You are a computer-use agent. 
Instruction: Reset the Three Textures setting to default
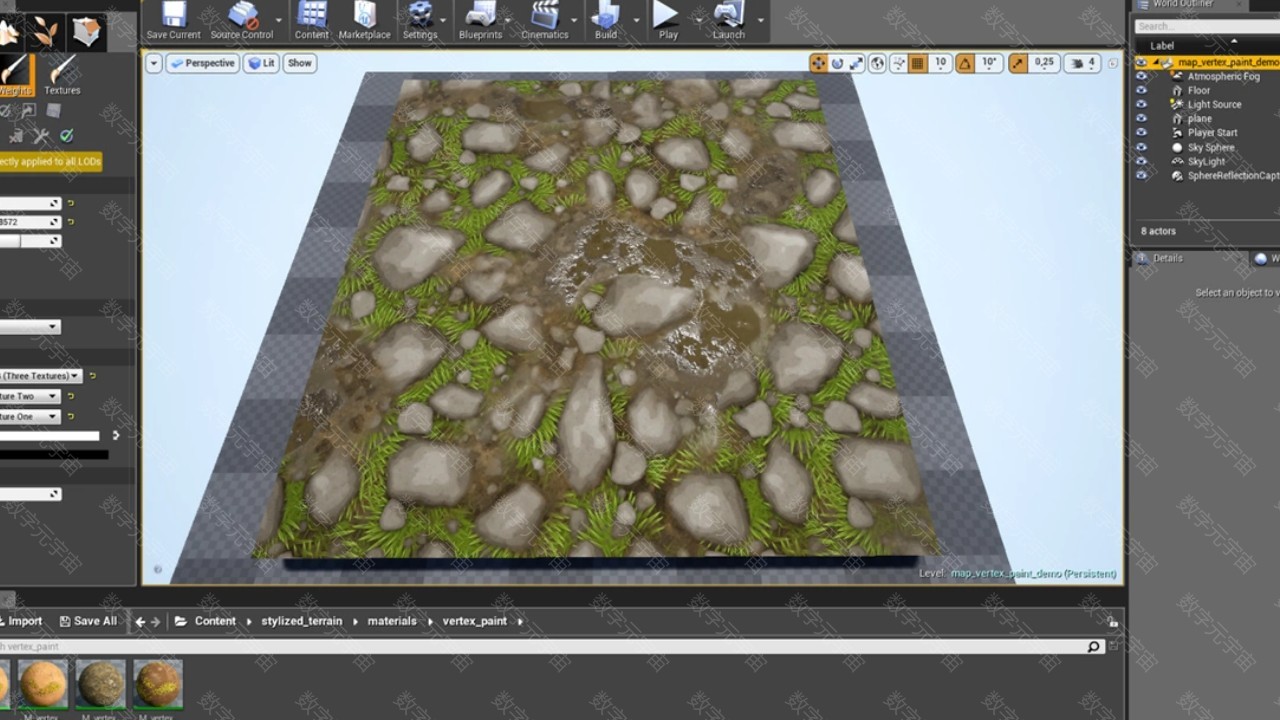pos(93,376)
